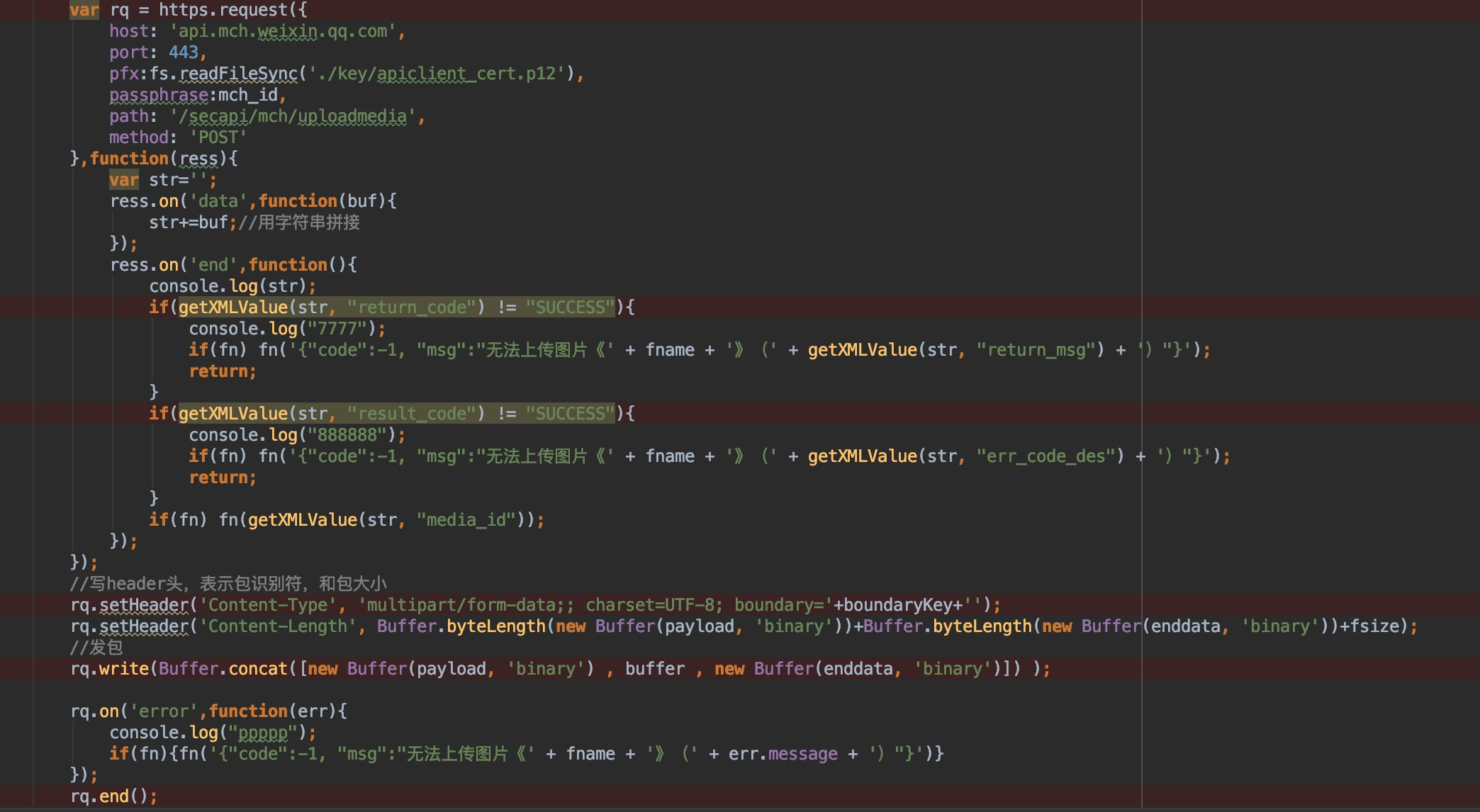
Task: Click the "result_code" string argument
Action: [x=411, y=414]
